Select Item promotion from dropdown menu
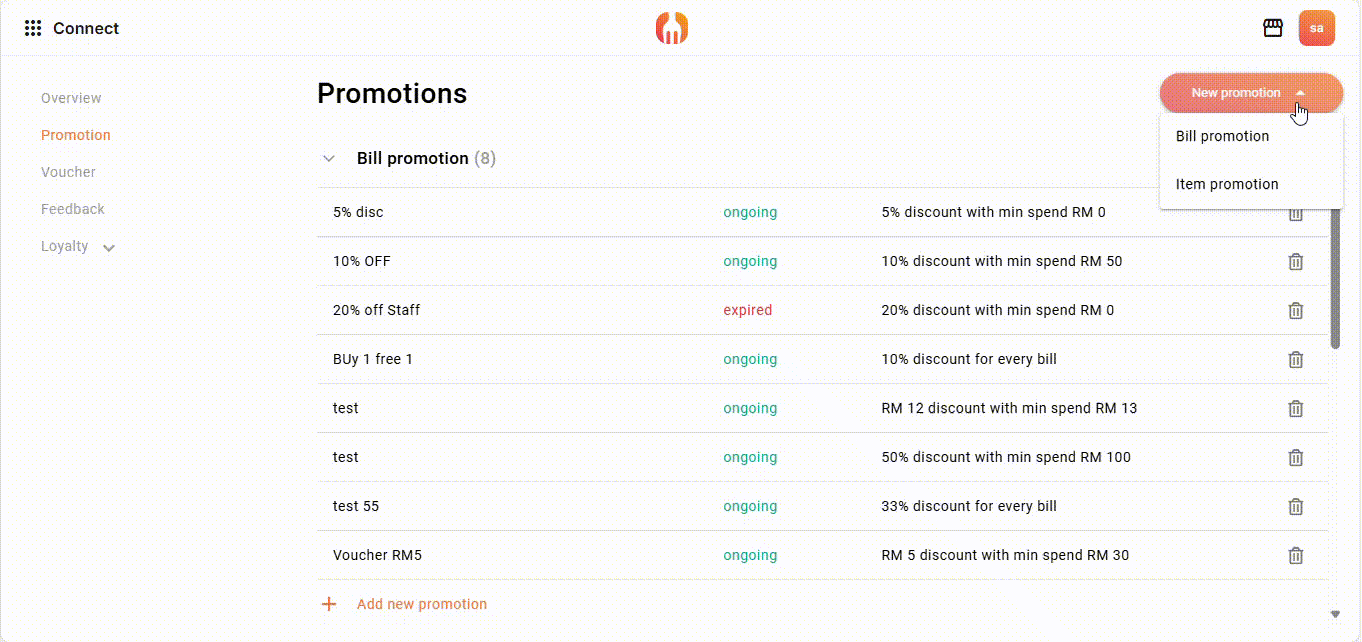This screenshot has width=1362, height=642. (x=1227, y=185)
